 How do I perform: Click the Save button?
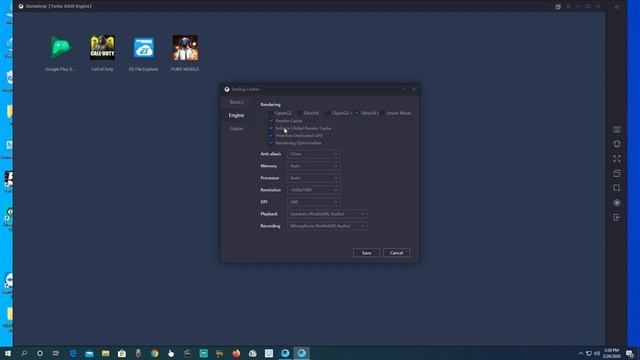(367, 253)
